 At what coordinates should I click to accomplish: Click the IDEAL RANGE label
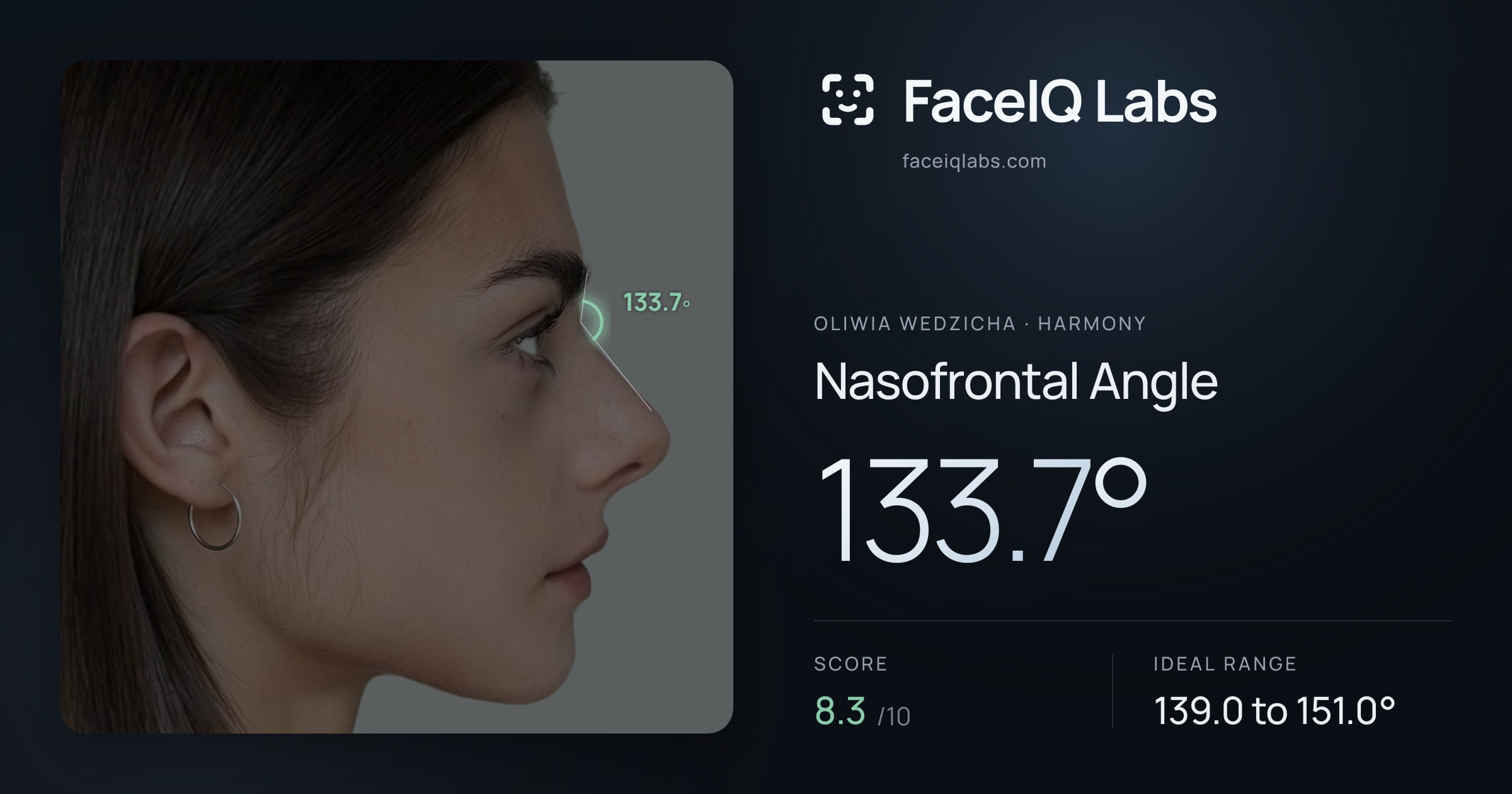click(1225, 664)
